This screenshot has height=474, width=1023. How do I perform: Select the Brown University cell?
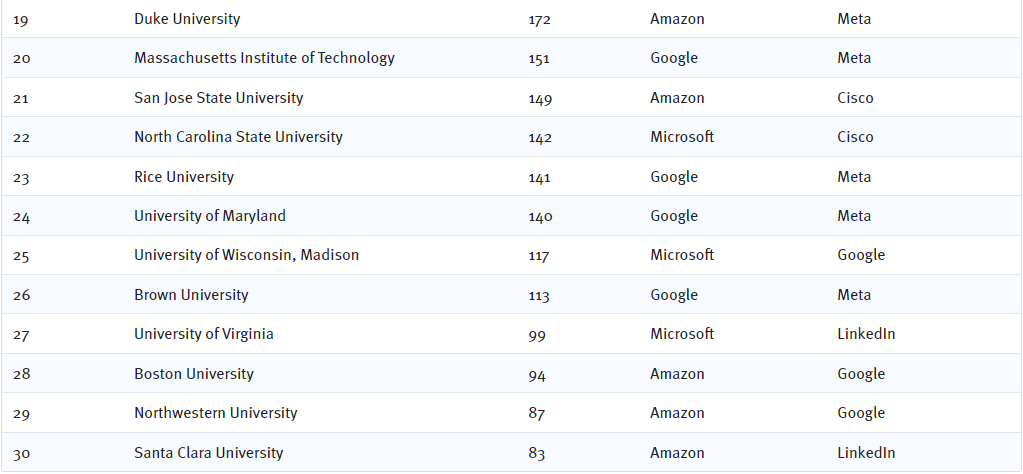(x=191, y=295)
